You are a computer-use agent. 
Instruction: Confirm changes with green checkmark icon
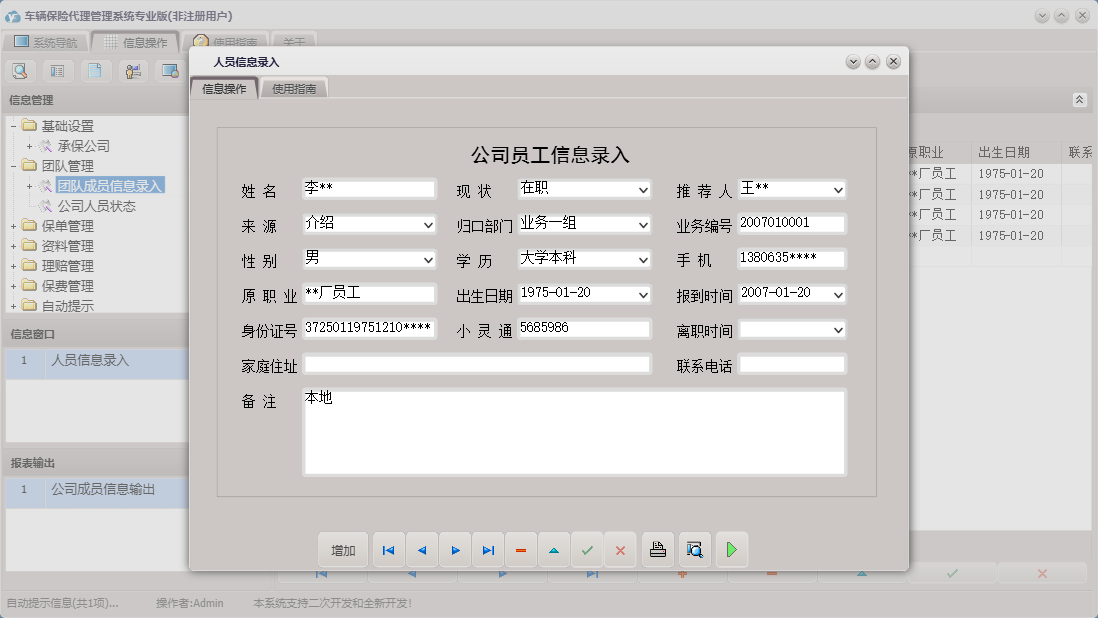pyautogui.click(x=587, y=549)
